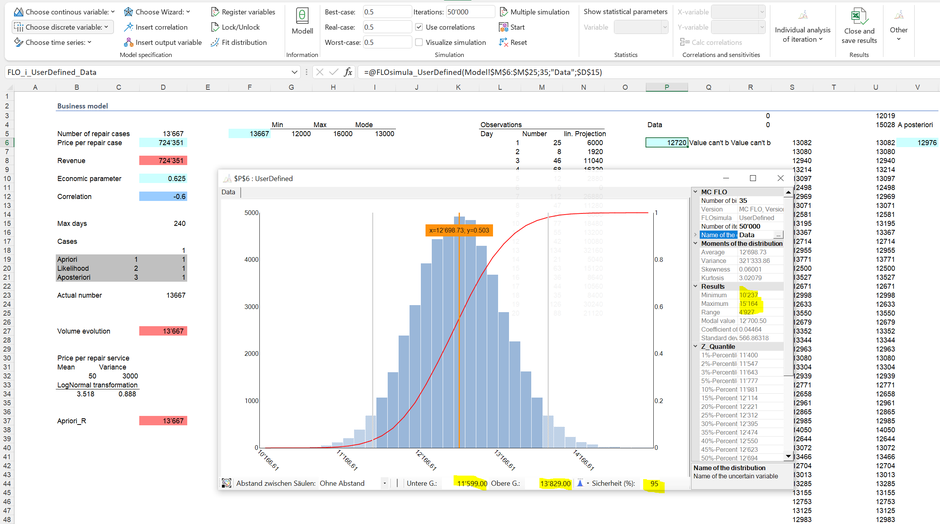
Task: Click property panel scroll down arrow
Action: tap(788, 456)
